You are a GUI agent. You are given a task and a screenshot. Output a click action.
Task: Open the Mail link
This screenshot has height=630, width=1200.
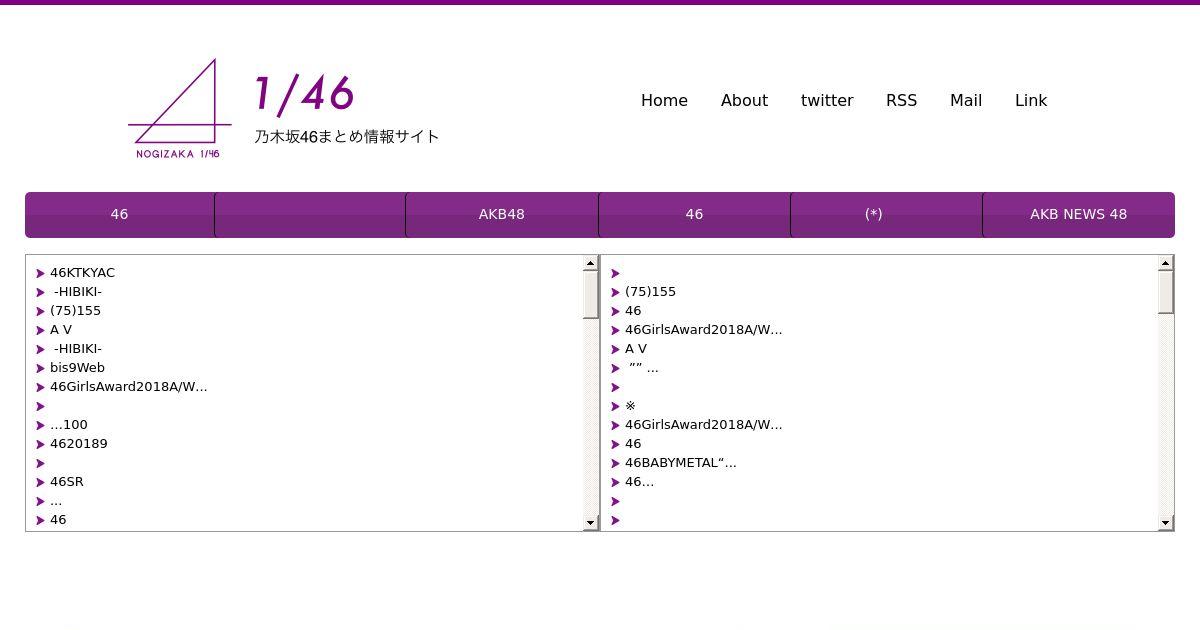966,100
